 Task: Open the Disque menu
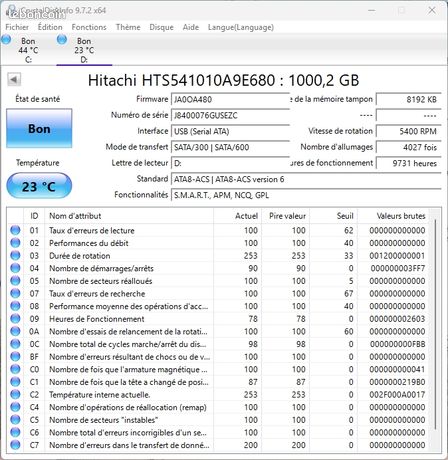tap(161, 27)
